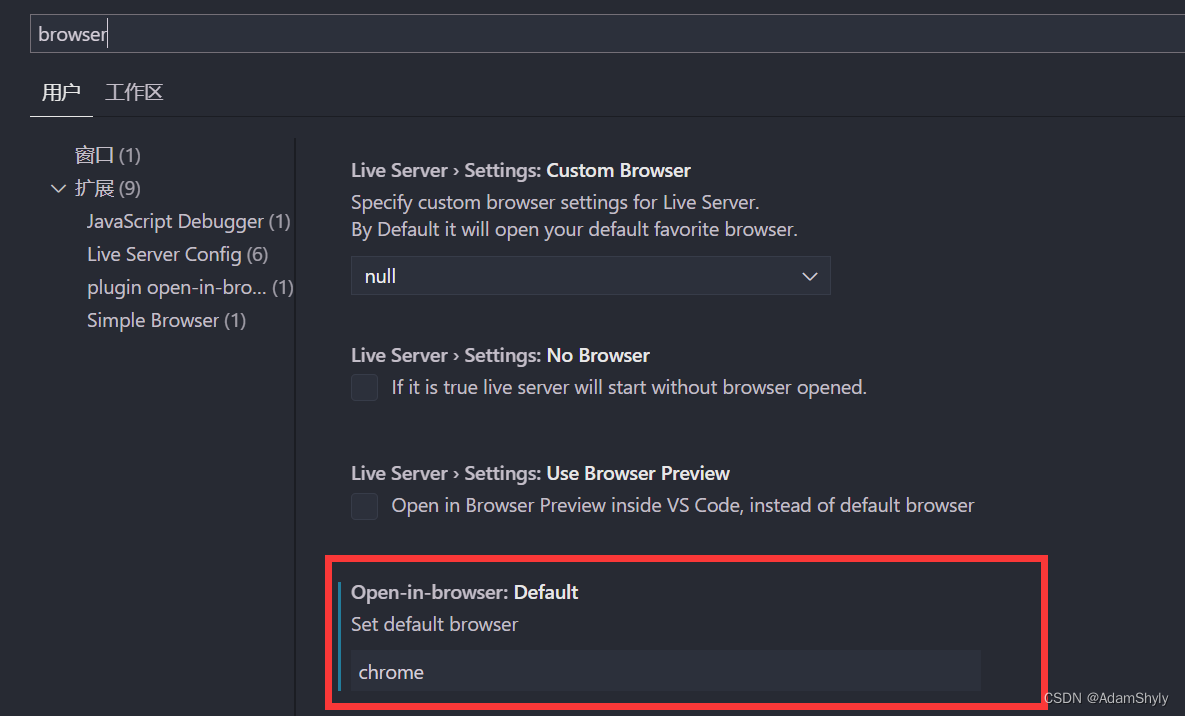This screenshot has width=1185, height=716.
Task: Select the 窗口 (1) settings category
Action: (107, 155)
